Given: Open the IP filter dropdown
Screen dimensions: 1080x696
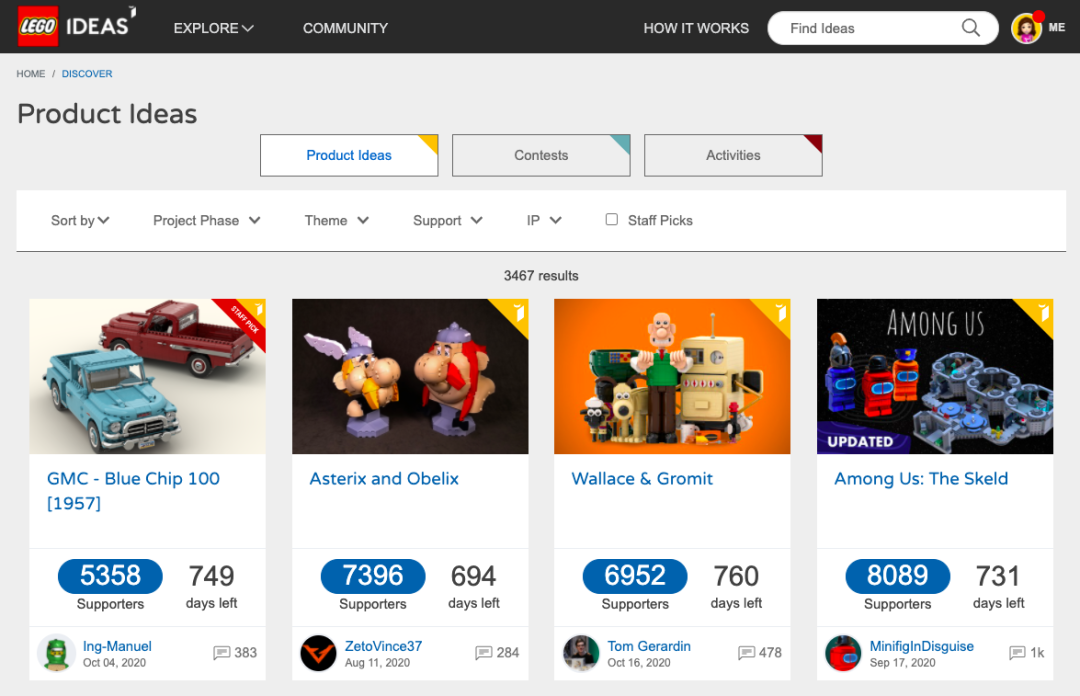Looking at the screenshot, I should (x=544, y=221).
